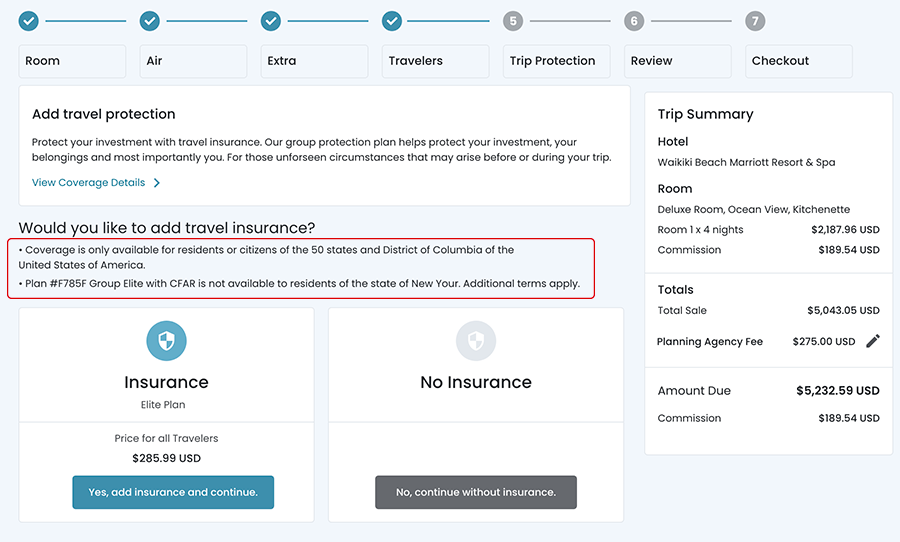Click the completed checkmark above Travelers
This screenshot has width=900, height=542.
click(392, 20)
